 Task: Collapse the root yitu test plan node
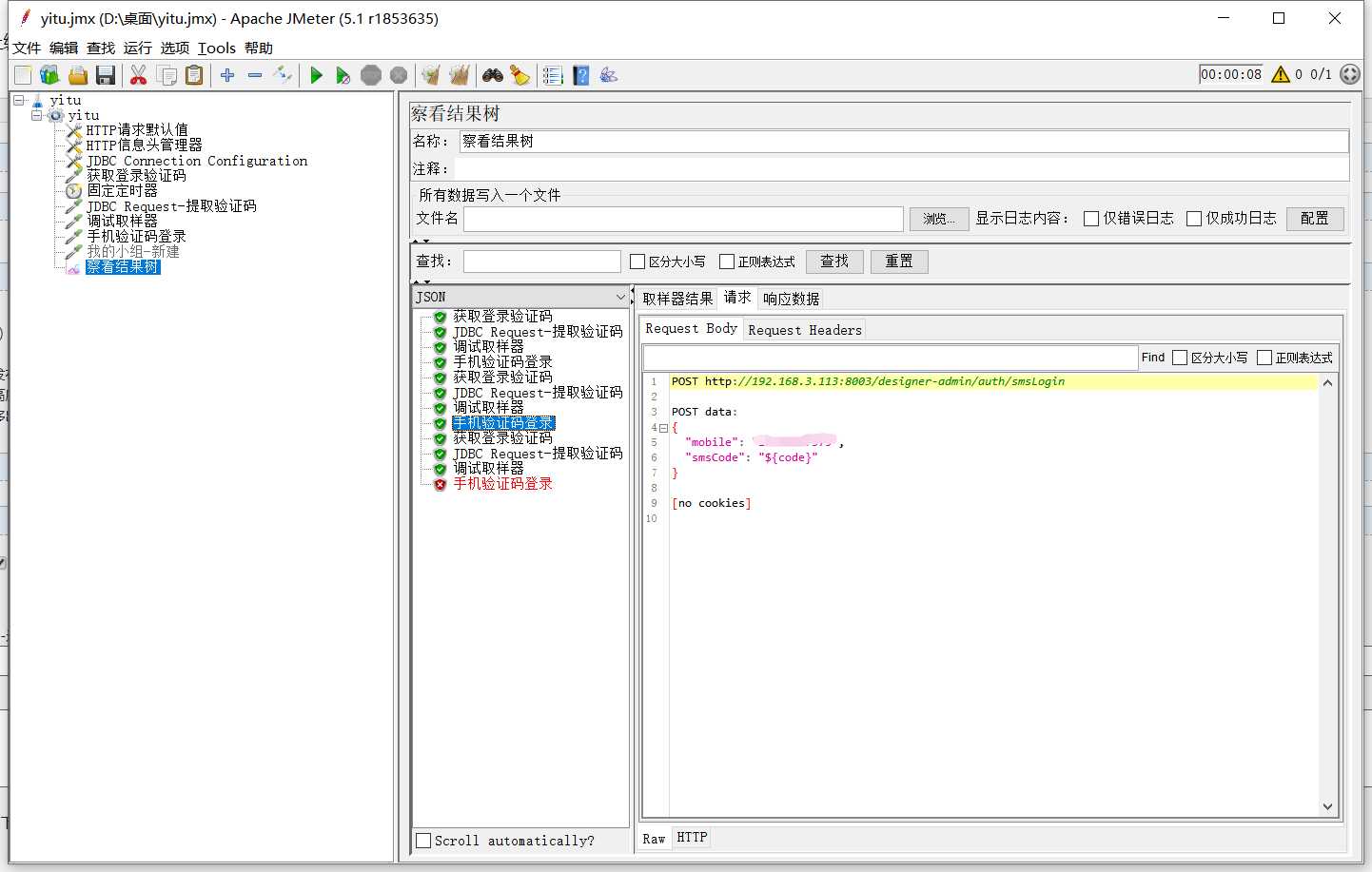[x=18, y=100]
